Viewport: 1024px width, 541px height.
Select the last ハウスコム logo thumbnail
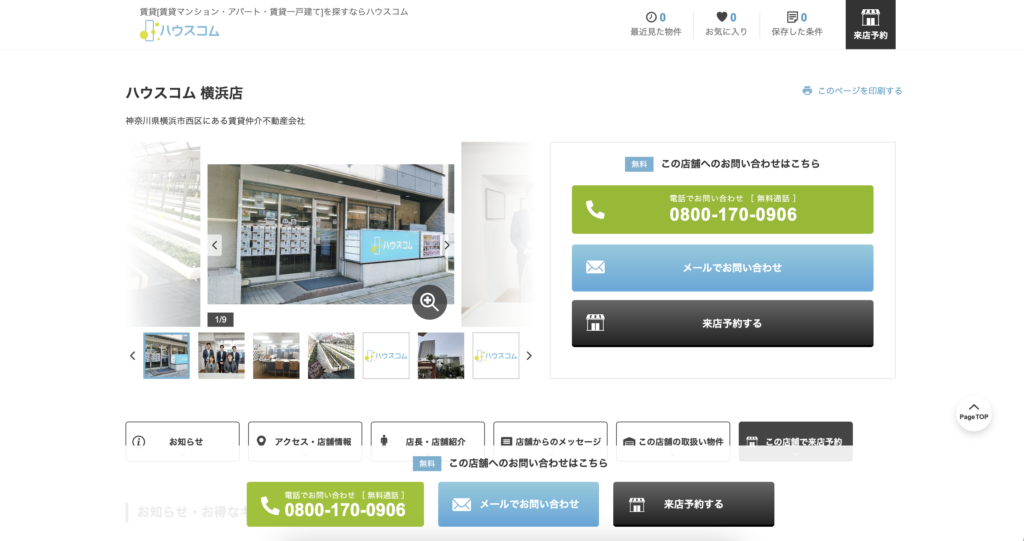tap(496, 355)
